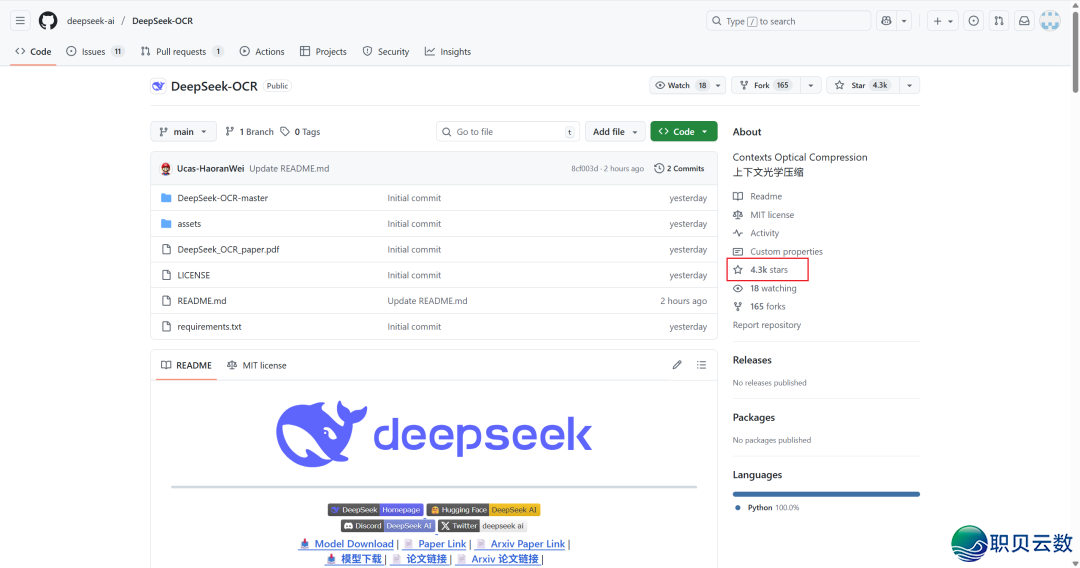Open the green Code dropdown

683,132
